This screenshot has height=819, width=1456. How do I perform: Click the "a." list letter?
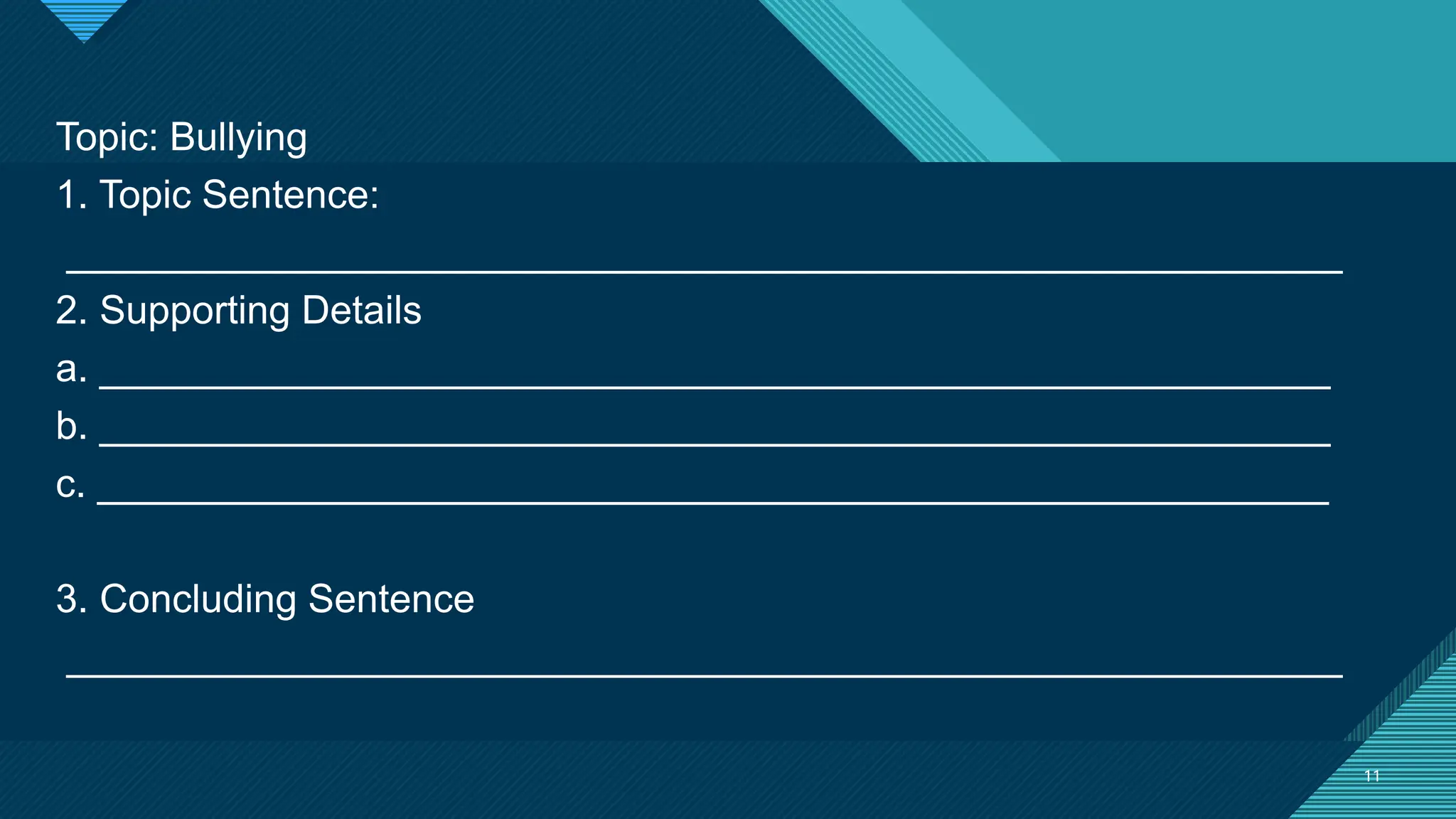click(71, 370)
